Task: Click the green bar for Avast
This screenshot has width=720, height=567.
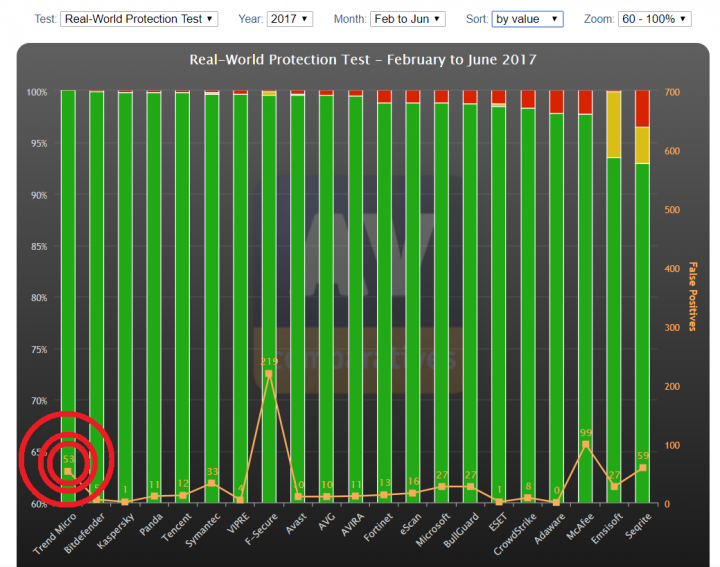Action: [298, 299]
